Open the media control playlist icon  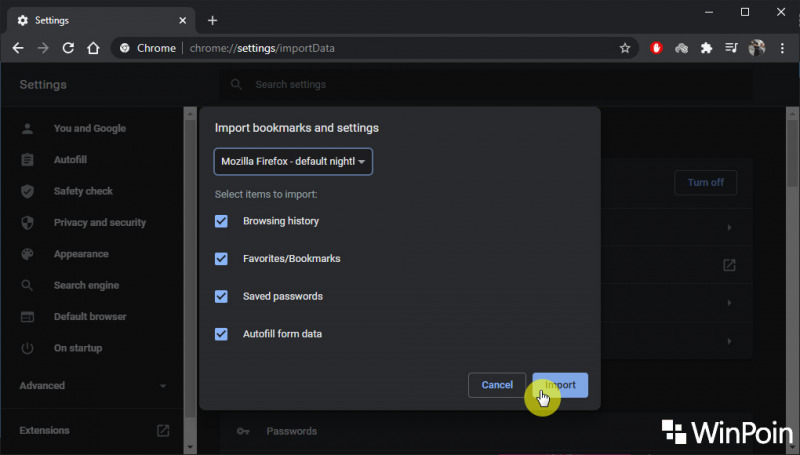pyautogui.click(x=731, y=48)
